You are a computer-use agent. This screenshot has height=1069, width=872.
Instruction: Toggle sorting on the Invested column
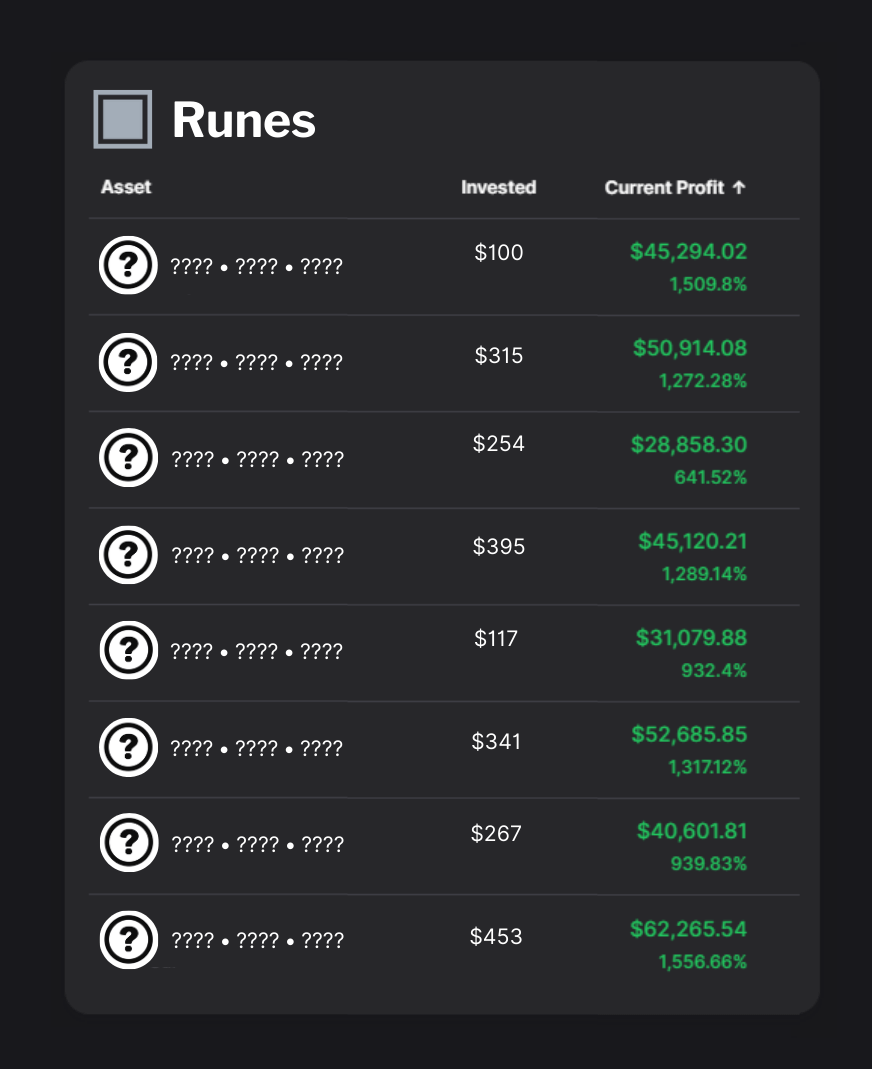498,187
